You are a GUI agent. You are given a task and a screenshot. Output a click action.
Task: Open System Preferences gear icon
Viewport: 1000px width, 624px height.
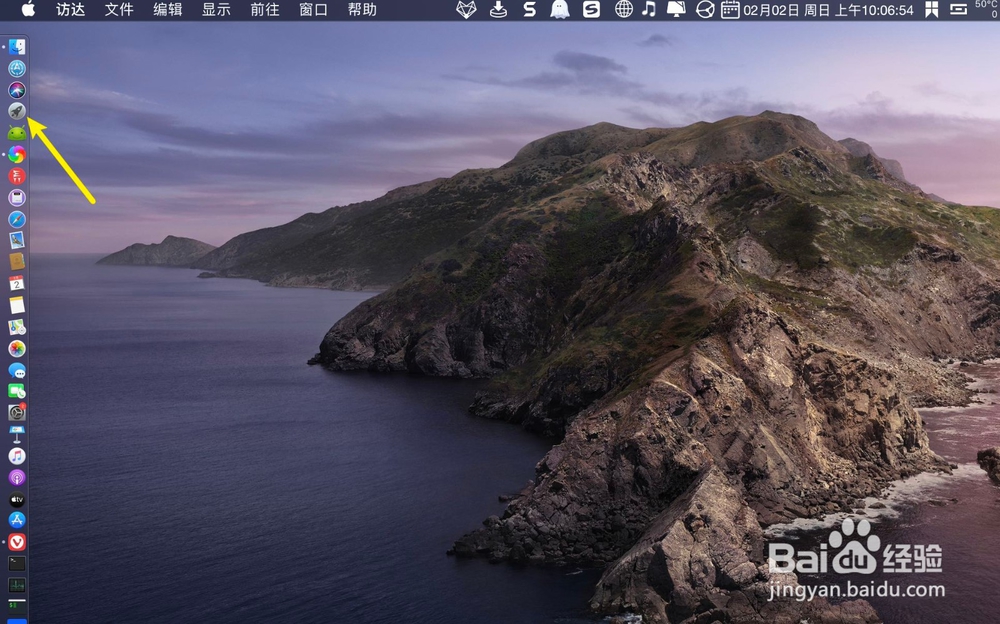(17, 413)
